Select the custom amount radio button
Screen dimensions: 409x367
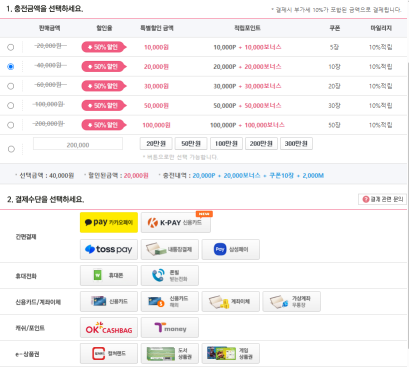(x=11, y=149)
